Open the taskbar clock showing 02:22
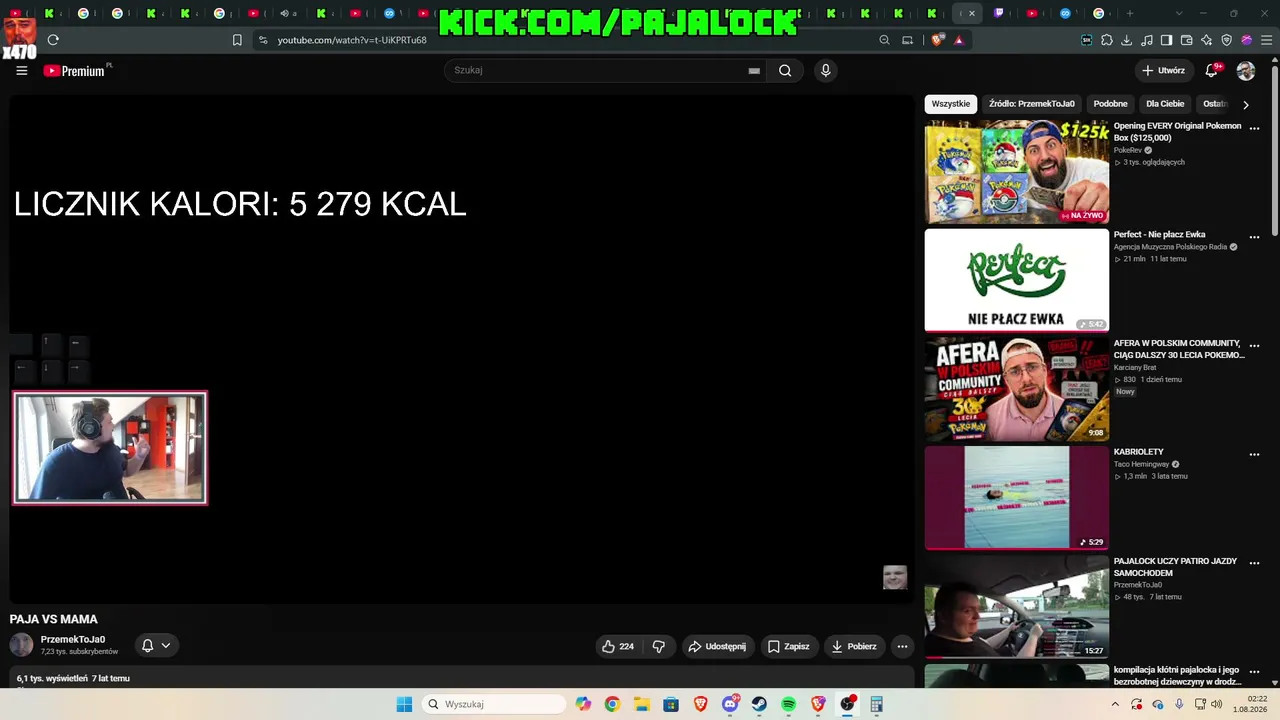Screen dimensions: 1280x720 tap(1250, 704)
